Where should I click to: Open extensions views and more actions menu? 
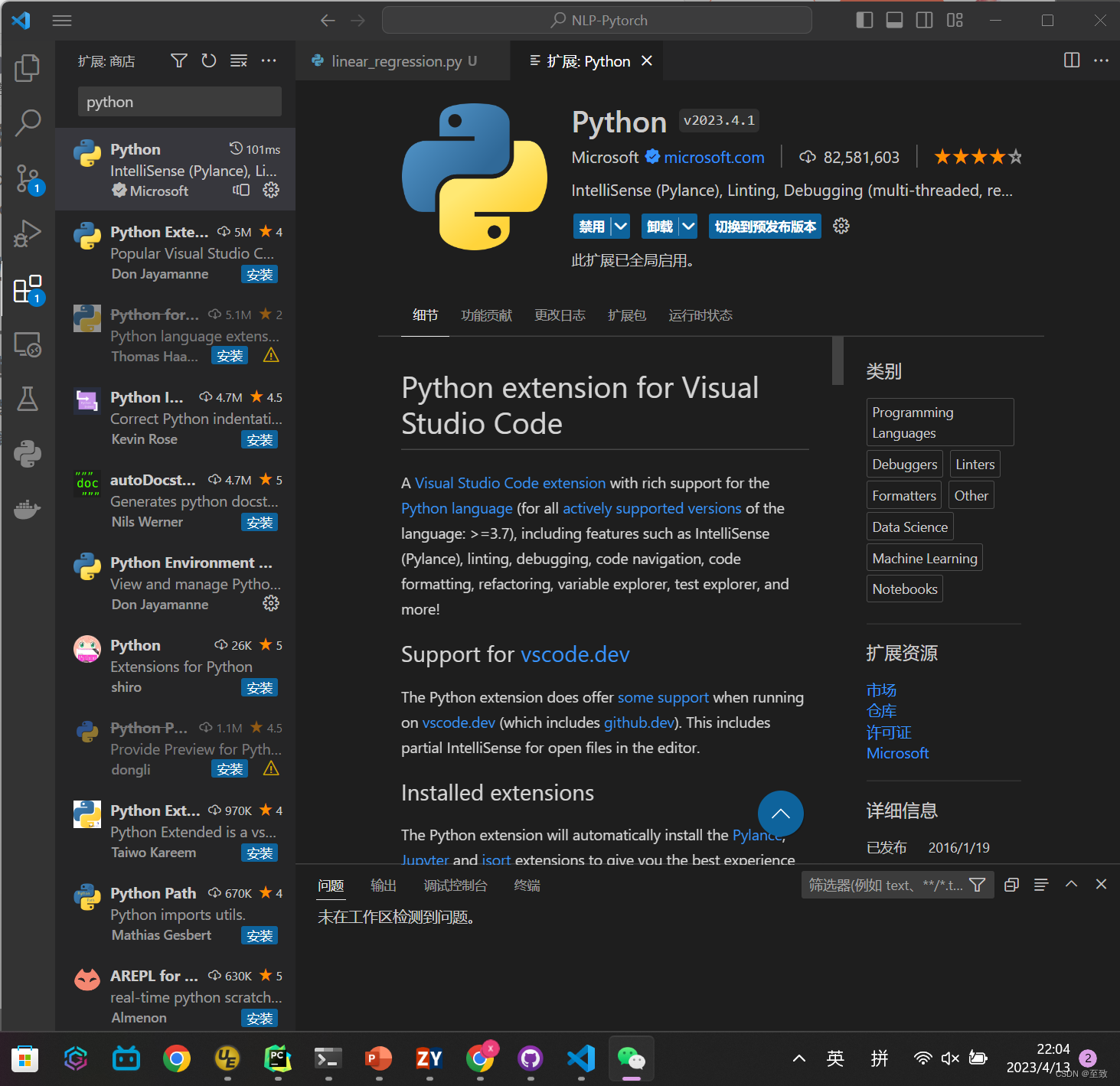point(269,60)
